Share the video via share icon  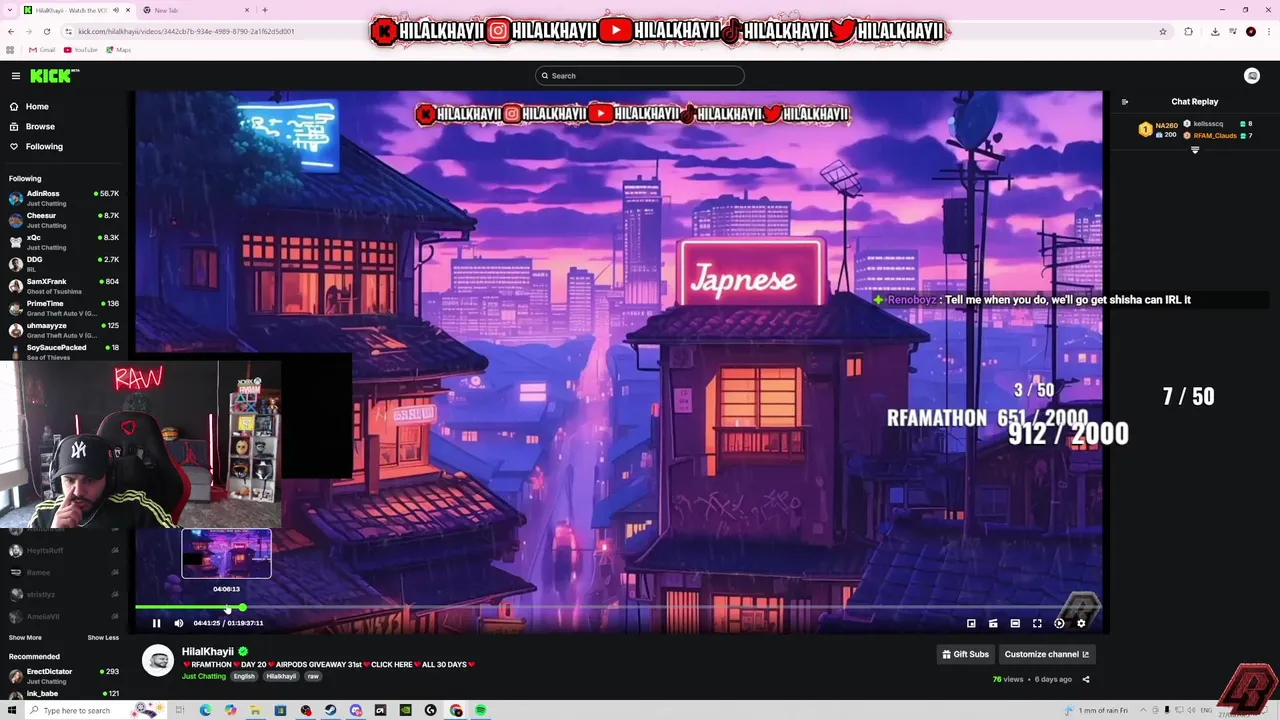1086,680
